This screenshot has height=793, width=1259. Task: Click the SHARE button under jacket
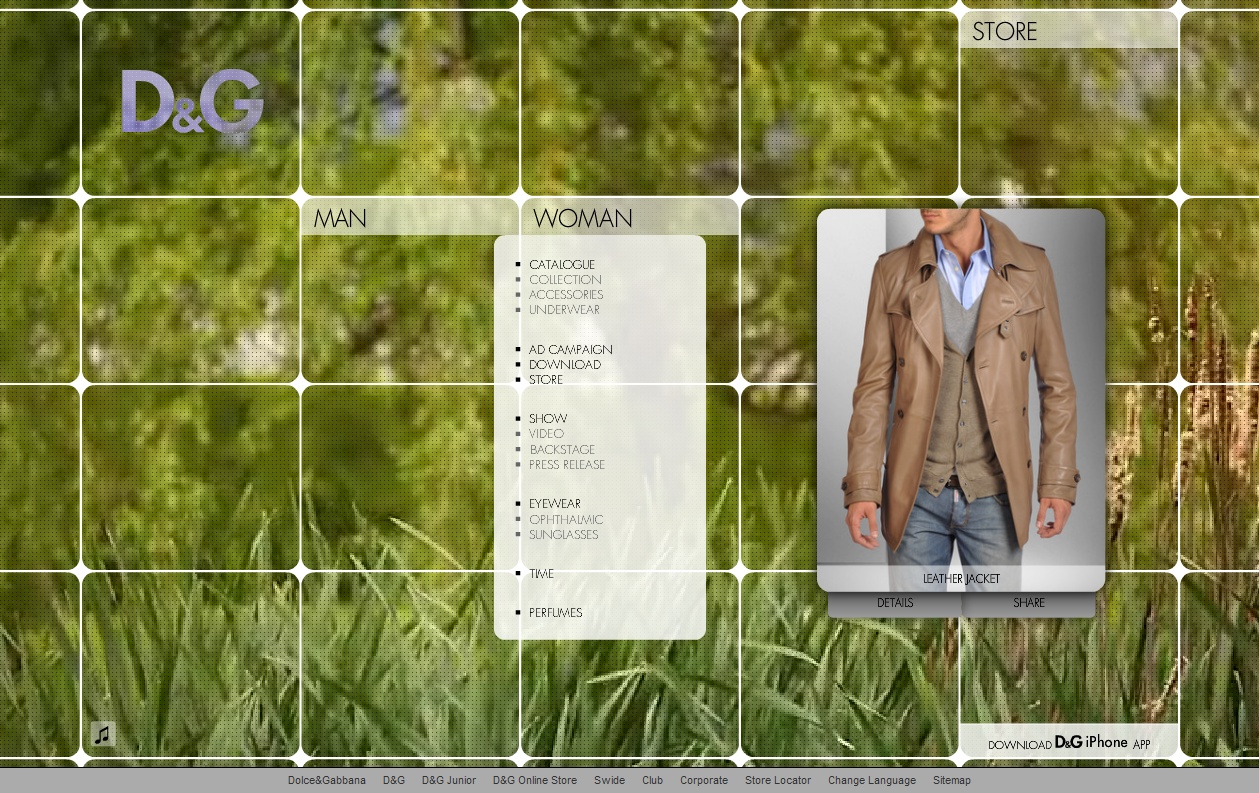pyautogui.click(x=1029, y=603)
